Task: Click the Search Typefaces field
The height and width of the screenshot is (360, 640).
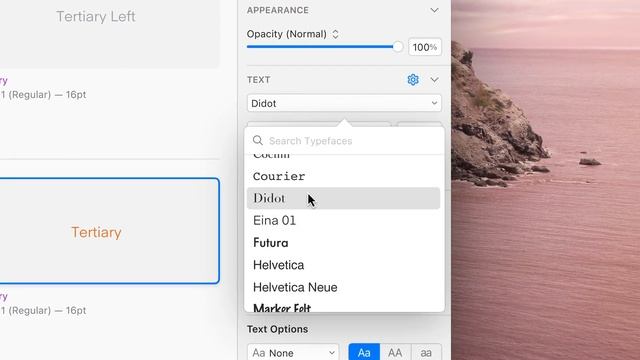Action: click(x=344, y=141)
